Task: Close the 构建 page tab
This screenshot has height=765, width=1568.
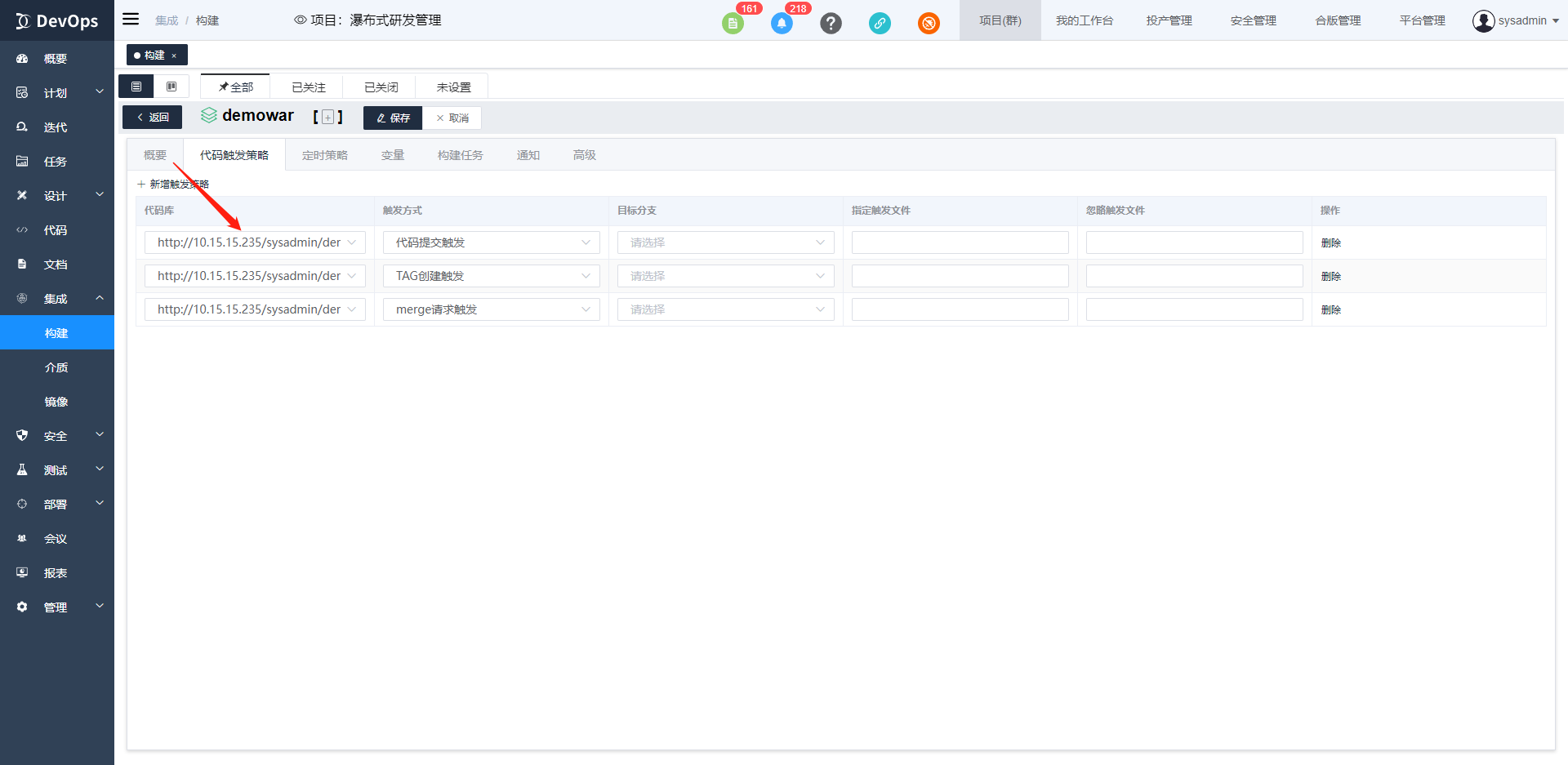Action: [x=174, y=56]
